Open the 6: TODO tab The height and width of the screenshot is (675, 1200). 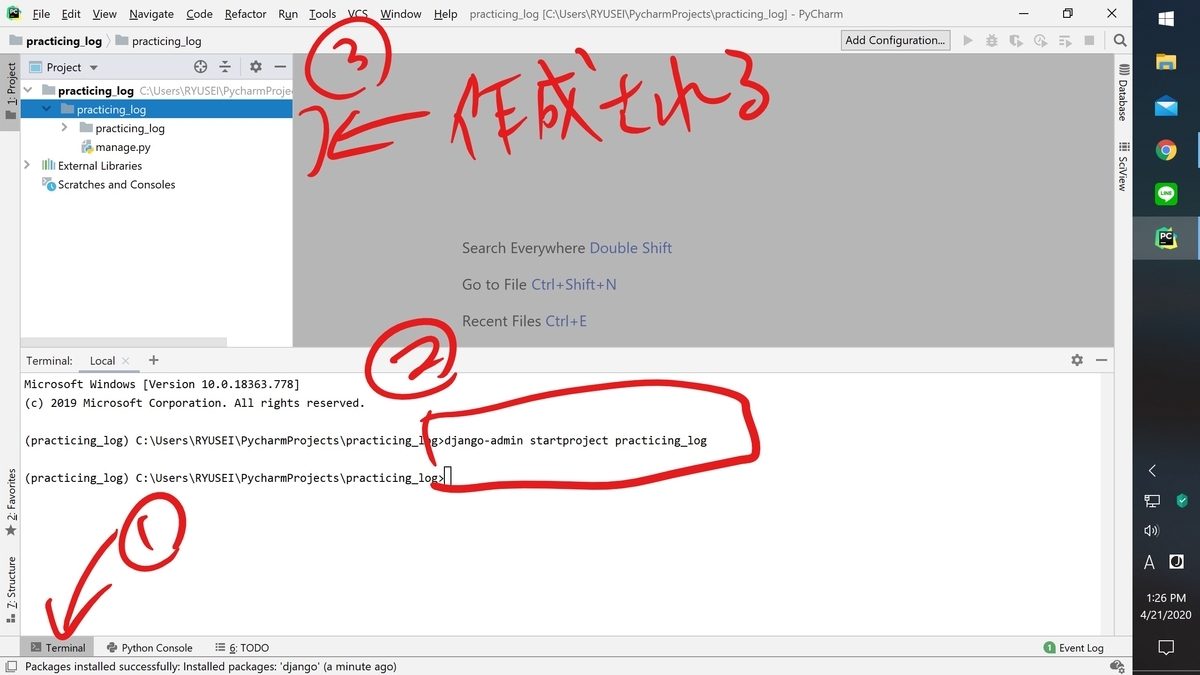241,647
